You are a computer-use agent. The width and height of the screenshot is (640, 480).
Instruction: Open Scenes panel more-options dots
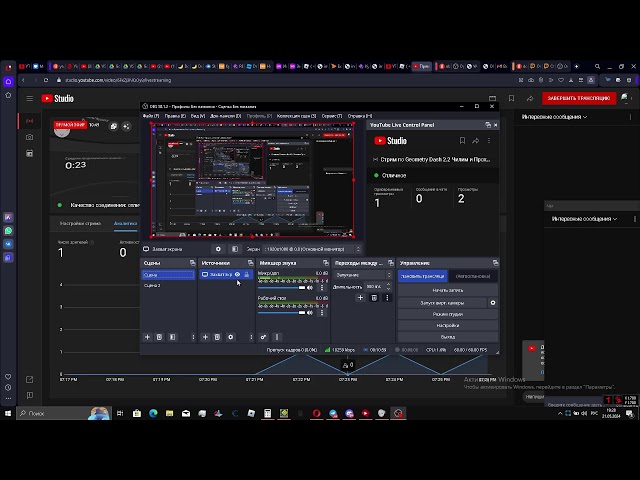coord(193,337)
